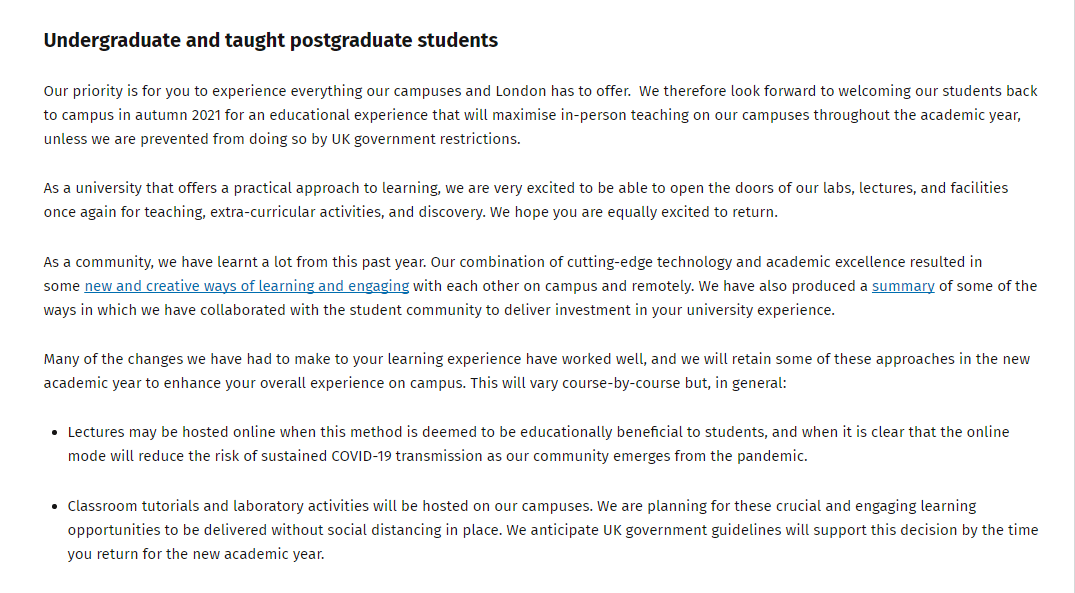Click the paragraph starting 'Our priority is for you'
1075x593 pixels.
541,114
